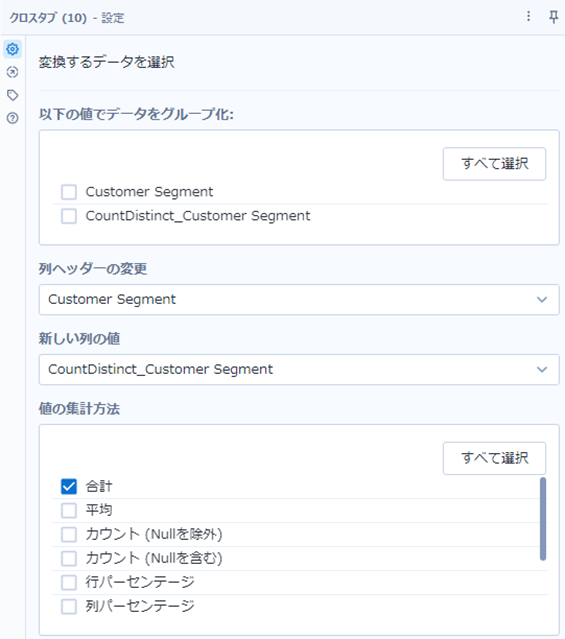
Task: Enable カウント (Nullを除外) checkbox
Action: click(x=68, y=534)
